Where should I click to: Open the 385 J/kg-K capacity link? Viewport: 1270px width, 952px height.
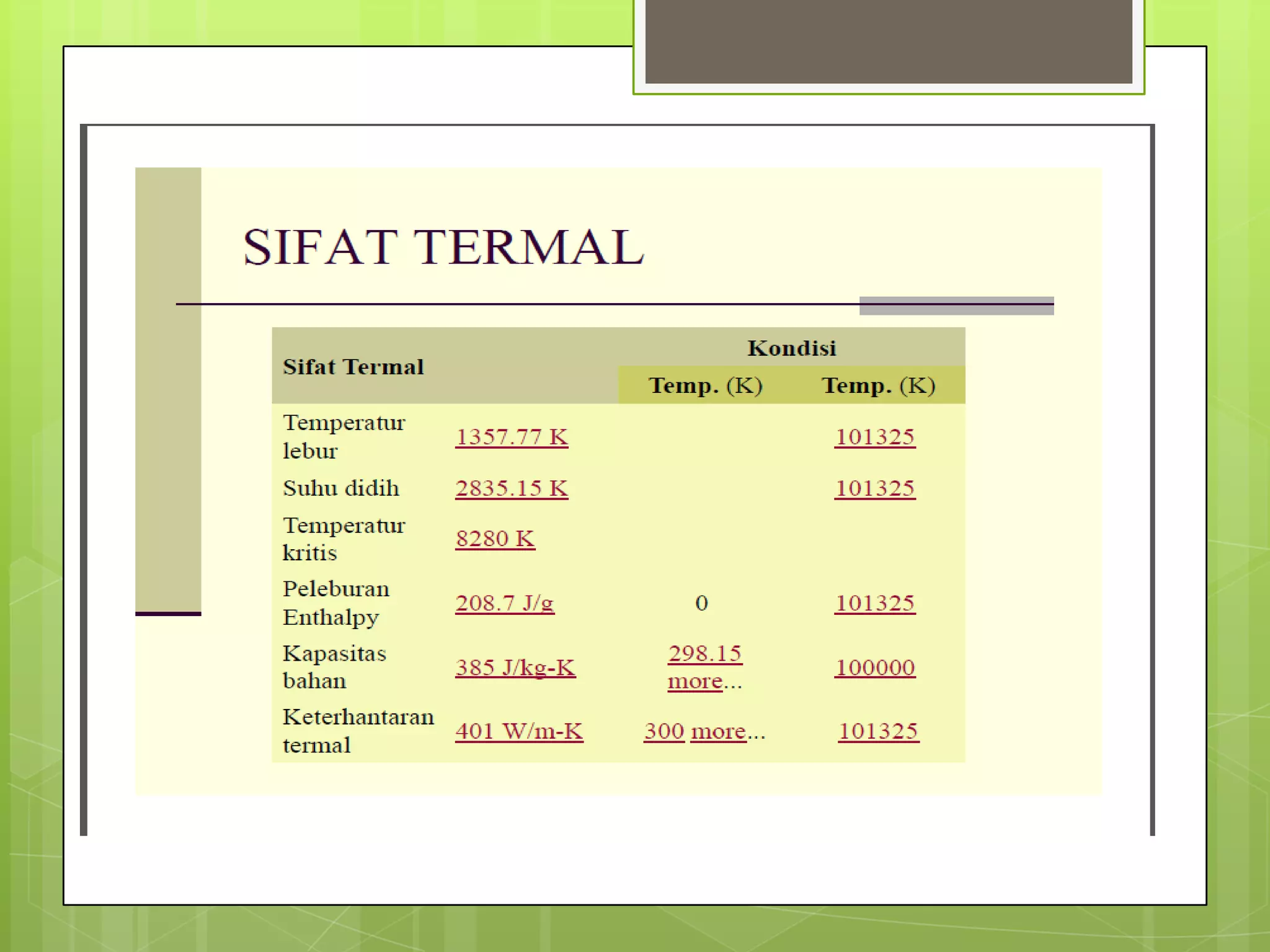click(515, 668)
